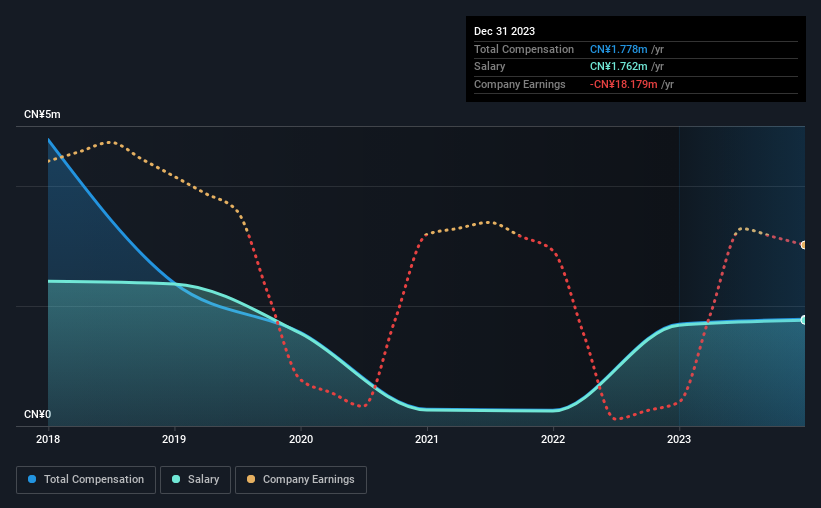Click the Total Compensation tooltip row label
The height and width of the screenshot is (508, 821).
[x=524, y=49]
